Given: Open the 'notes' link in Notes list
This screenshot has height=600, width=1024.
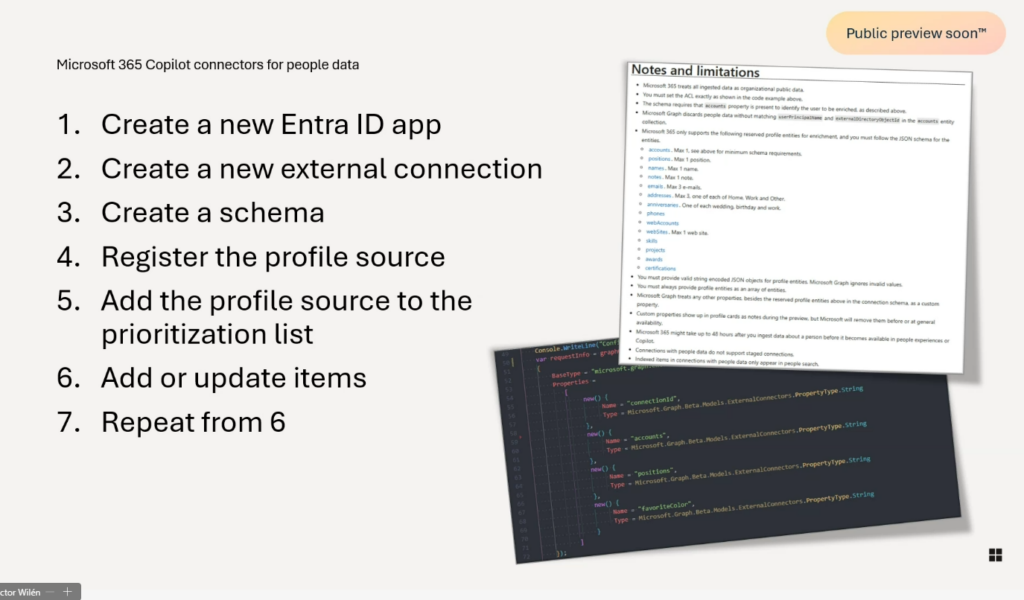Looking at the screenshot, I should pyautogui.click(x=654, y=177).
